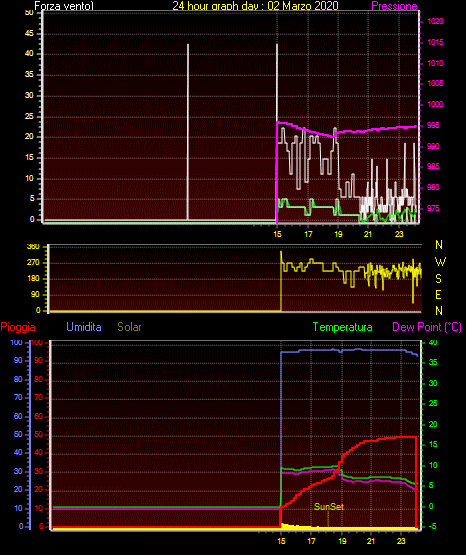Click the 40 temperature axis value

click(x=433, y=342)
